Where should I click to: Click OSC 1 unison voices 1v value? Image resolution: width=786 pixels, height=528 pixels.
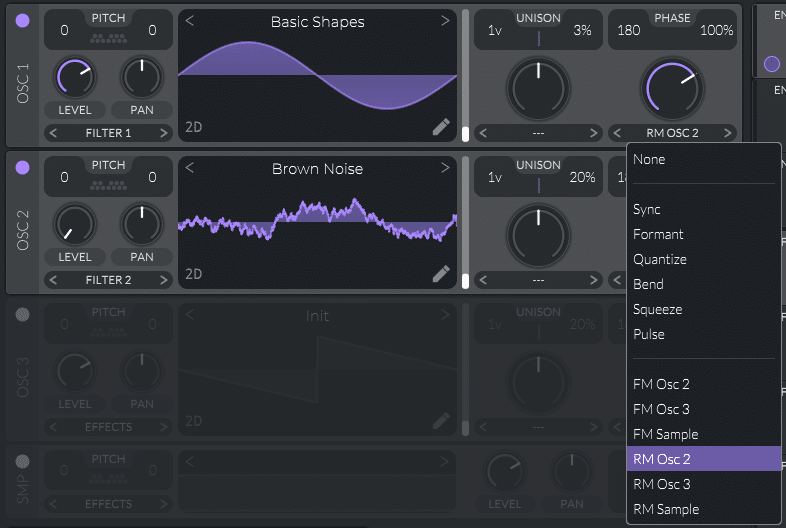pos(495,31)
